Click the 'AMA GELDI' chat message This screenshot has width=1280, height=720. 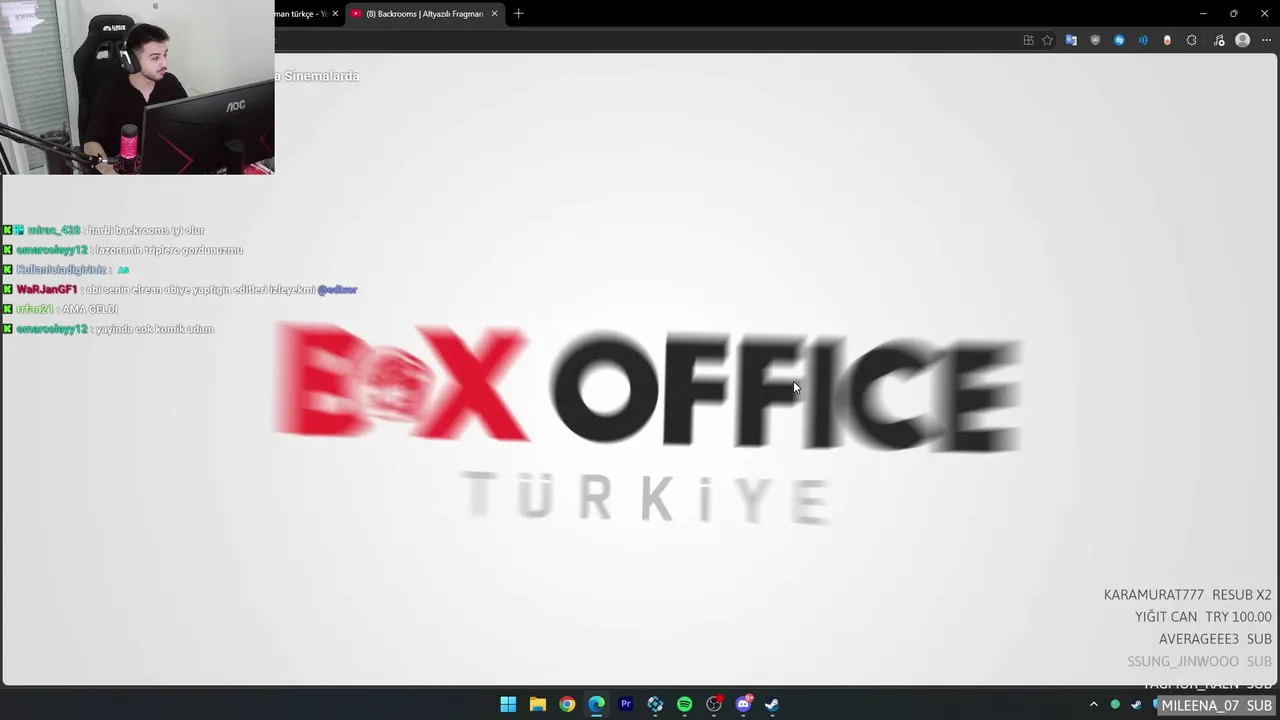point(90,309)
